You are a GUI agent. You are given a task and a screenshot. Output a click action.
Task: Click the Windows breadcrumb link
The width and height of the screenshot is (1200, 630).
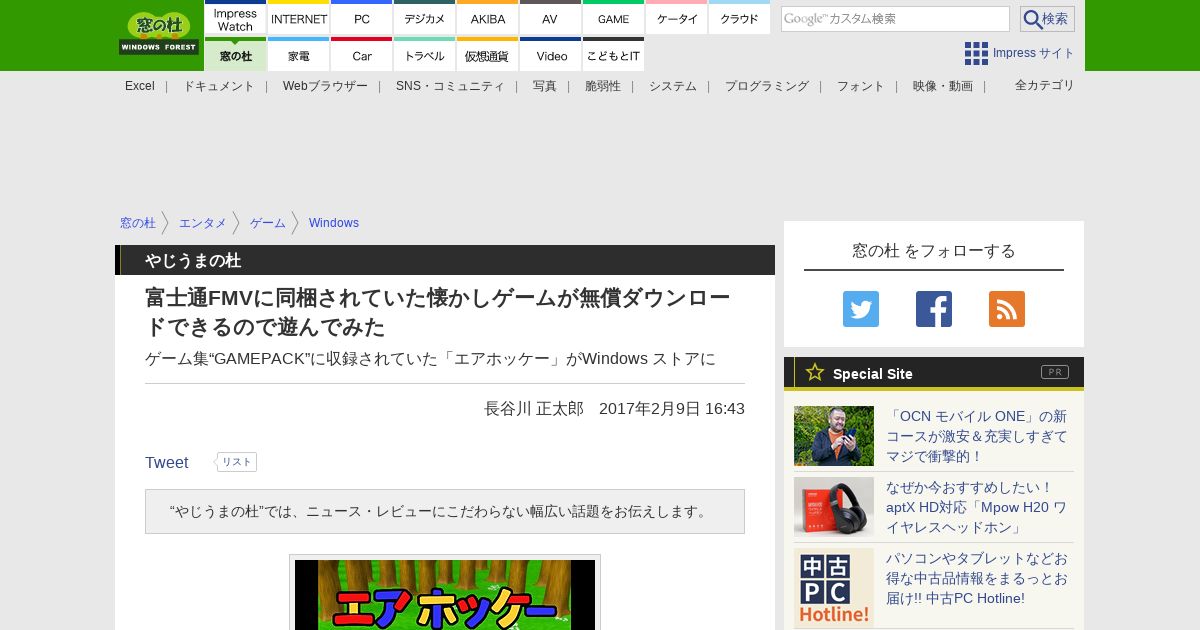[334, 223]
